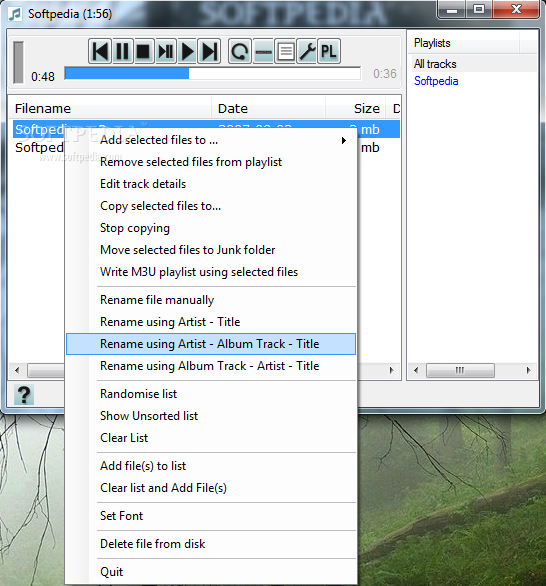The width and height of the screenshot is (546, 586).
Task: Choose 'Move selected files to Junk folder'
Action: coord(211,250)
